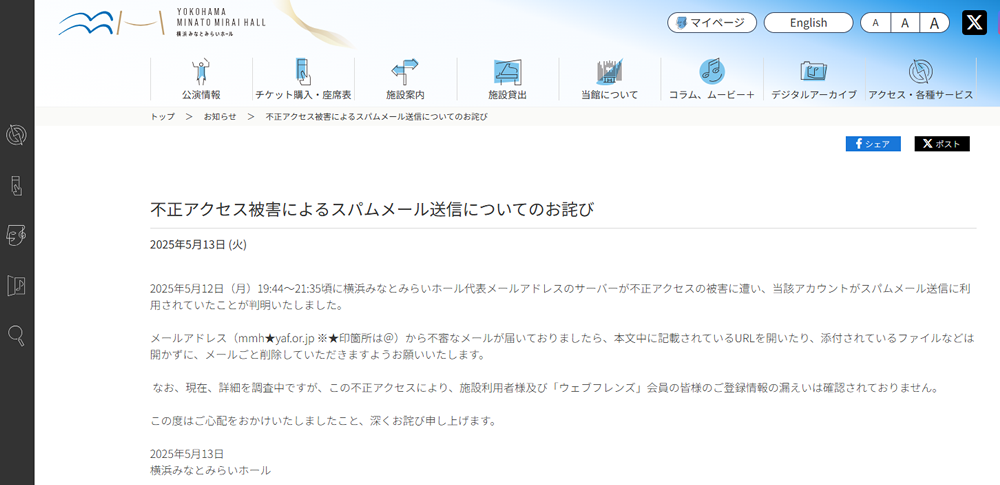Click the folder icon for デジタルアーカイブ

pyautogui.click(x=814, y=72)
